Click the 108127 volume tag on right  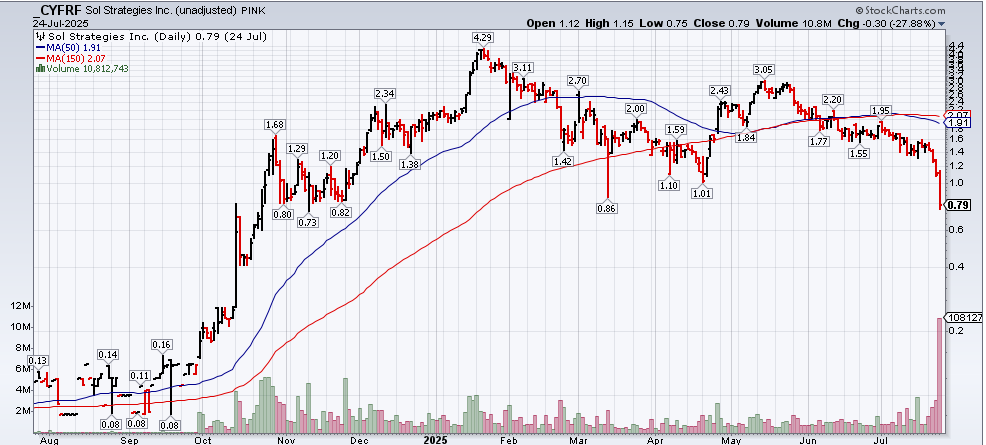click(962, 319)
